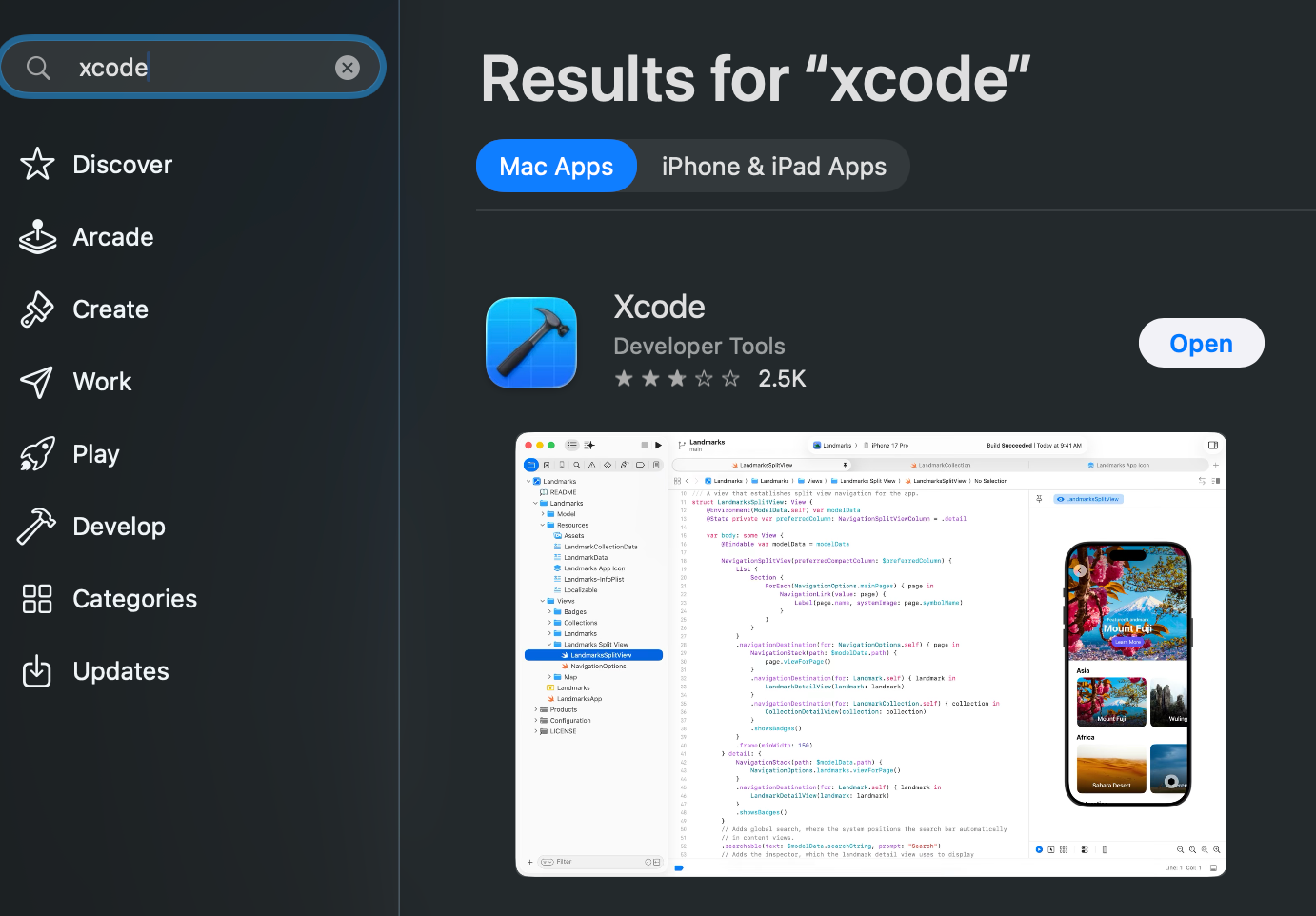Screen dimensions: 1316x916
Task: Select the Arcade joystick icon
Action: (x=37, y=236)
